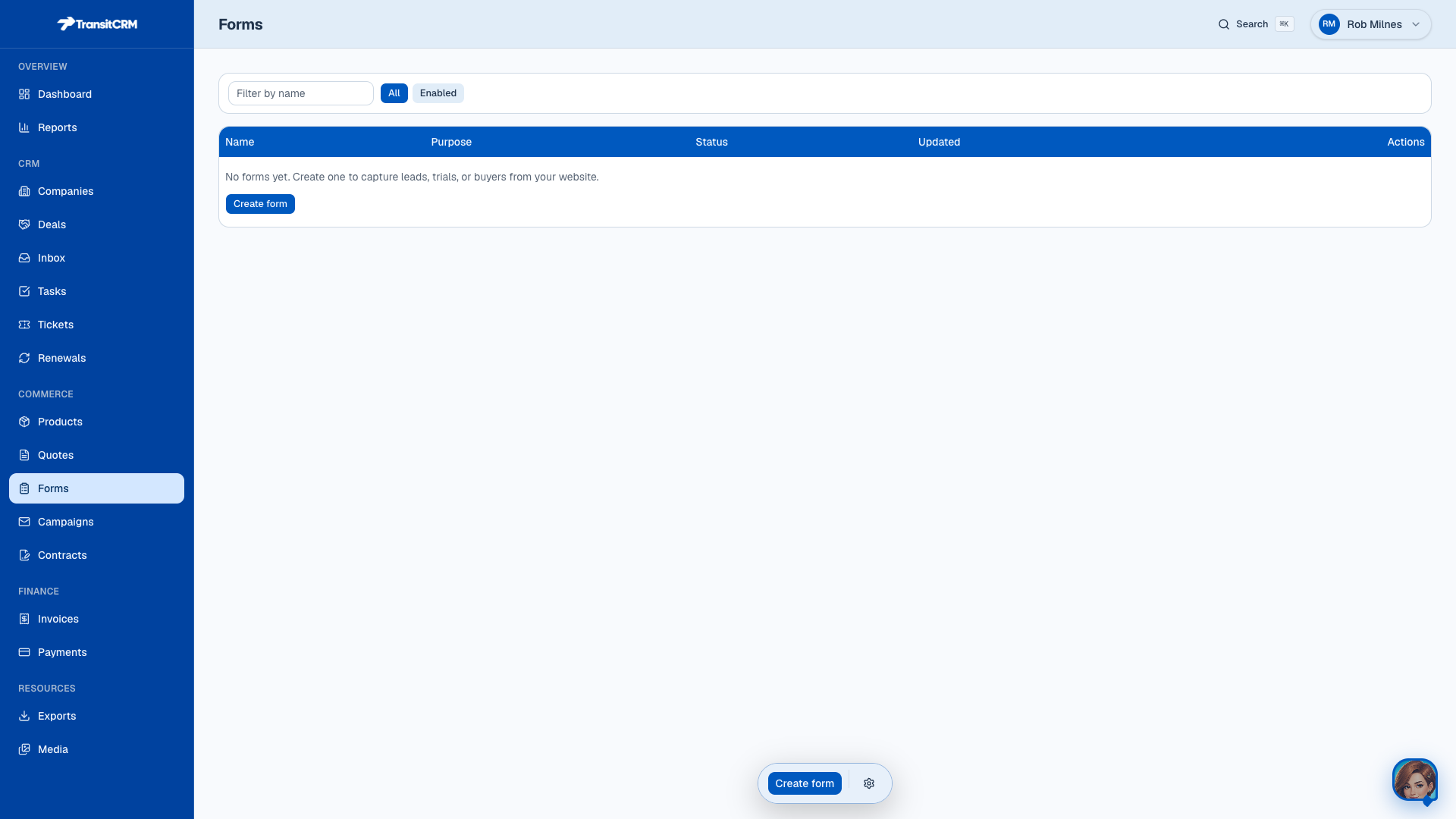Click the search magnifier icon
1456x819 pixels.
click(1224, 24)
